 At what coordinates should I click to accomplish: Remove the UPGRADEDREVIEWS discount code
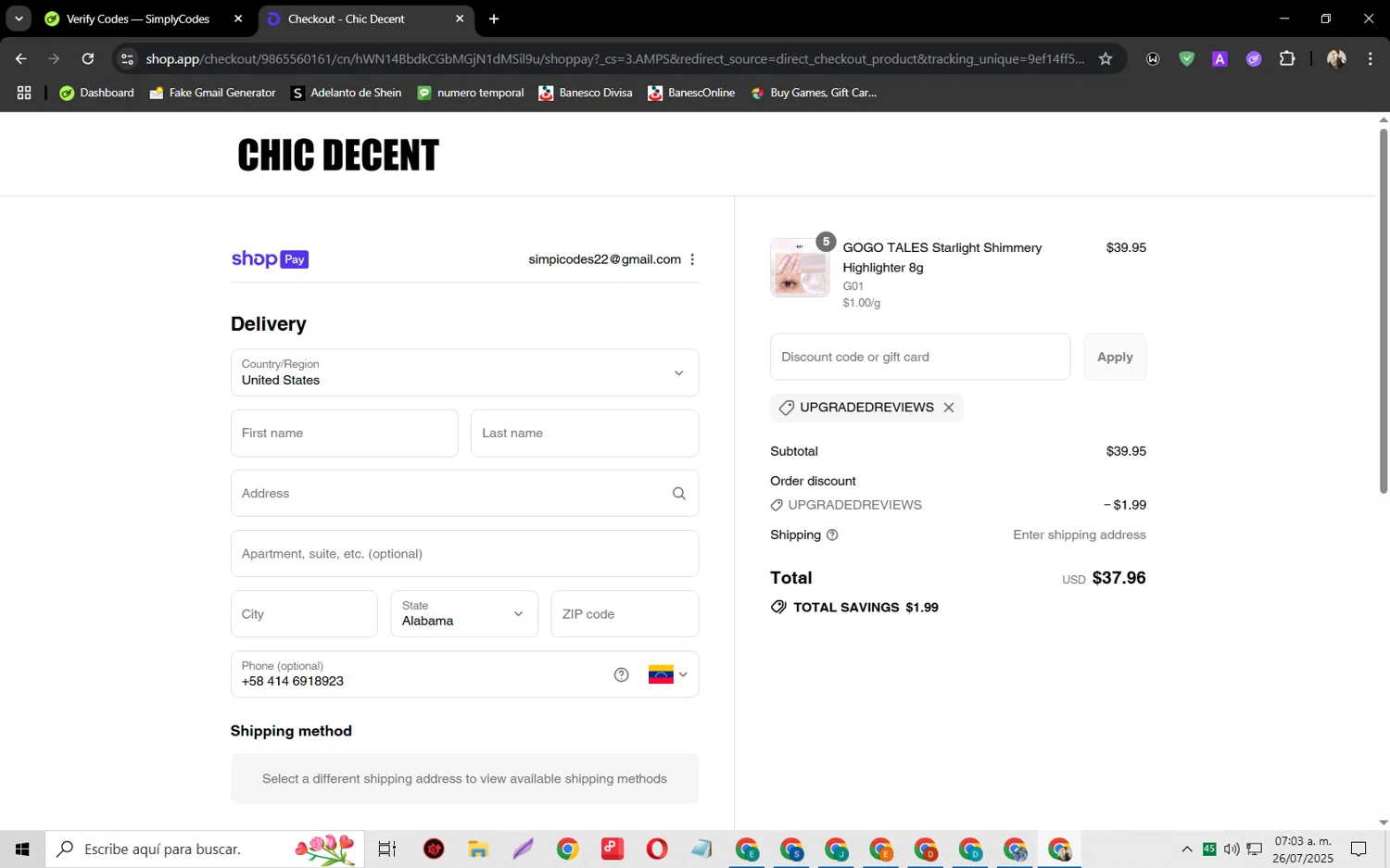coord(948,408)
